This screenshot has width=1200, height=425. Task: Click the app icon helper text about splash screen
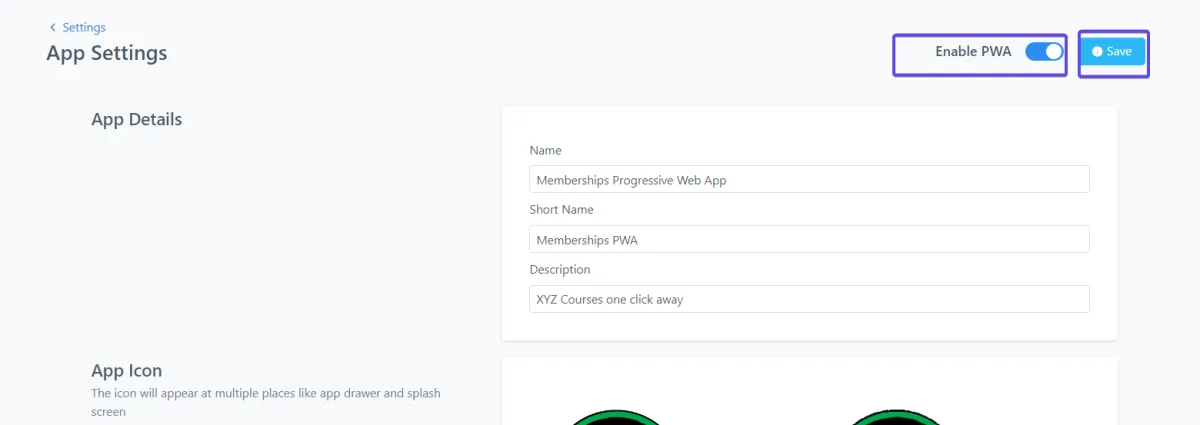[x=266, y=402]
